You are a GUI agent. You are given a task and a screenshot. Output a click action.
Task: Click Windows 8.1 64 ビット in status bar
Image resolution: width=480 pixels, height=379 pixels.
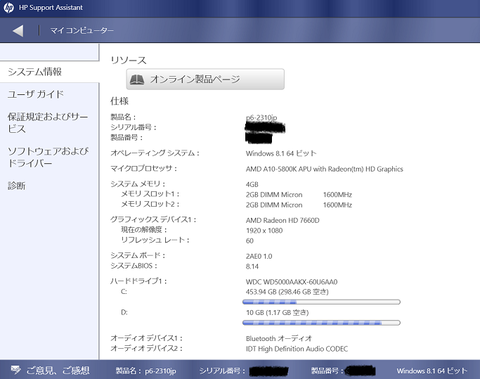pos(432,371)
